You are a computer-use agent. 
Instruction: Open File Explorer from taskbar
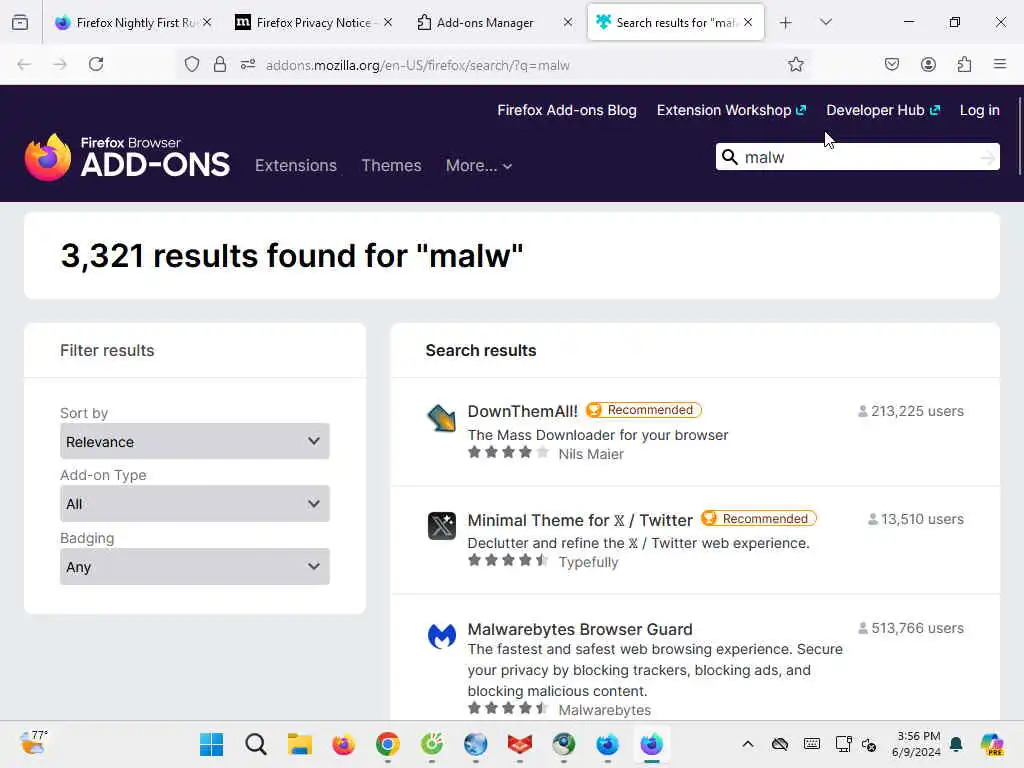tap(300, 744)
